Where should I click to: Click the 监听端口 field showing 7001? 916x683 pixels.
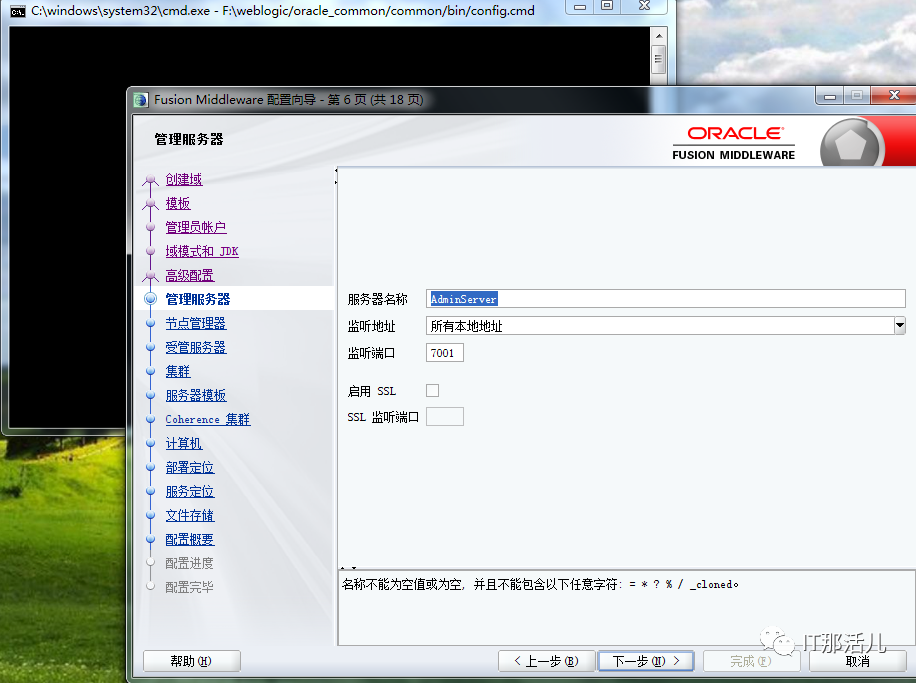pyautogui.click(x=445, y=353)
